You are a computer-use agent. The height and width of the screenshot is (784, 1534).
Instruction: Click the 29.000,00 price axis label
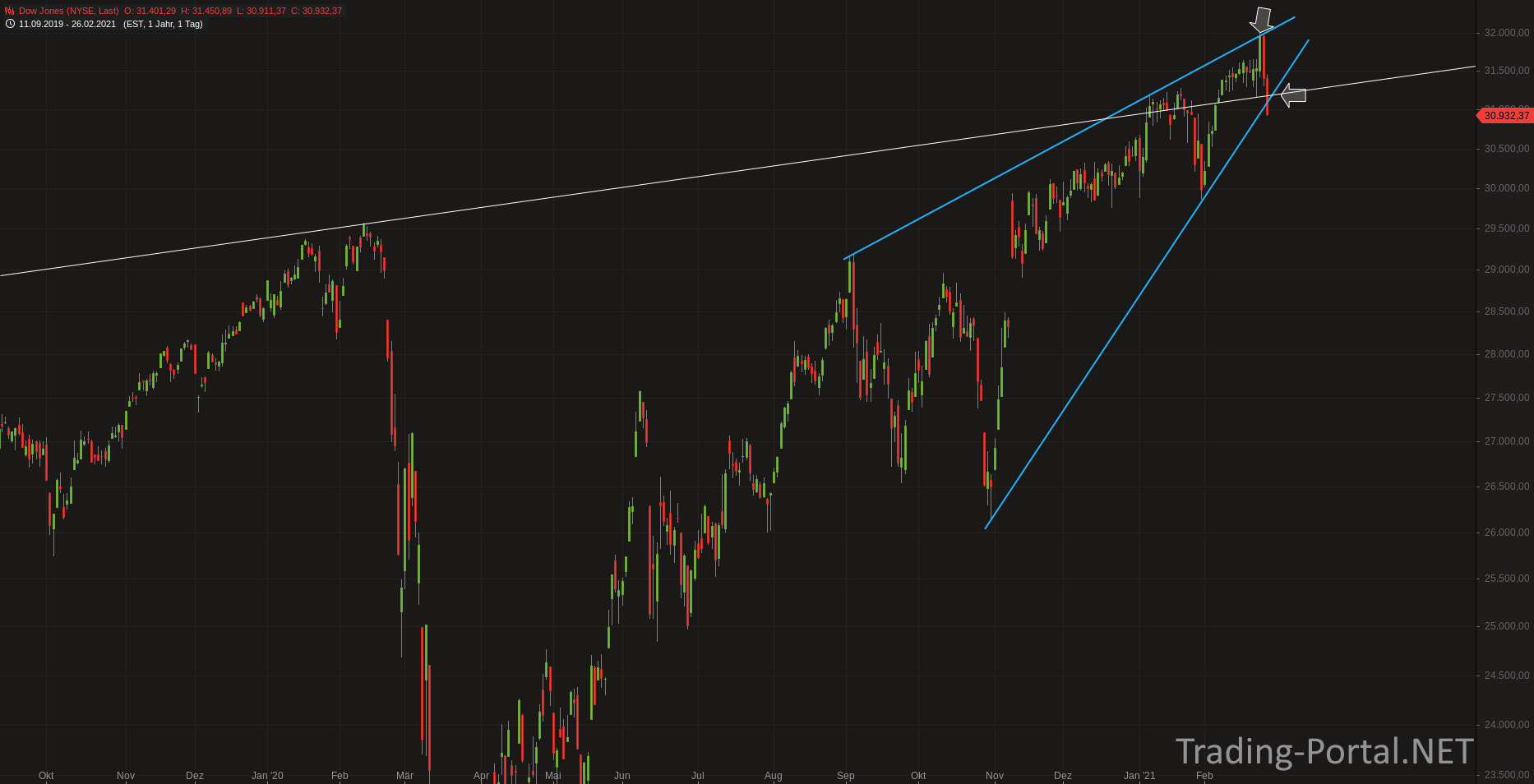[1506, 270]
